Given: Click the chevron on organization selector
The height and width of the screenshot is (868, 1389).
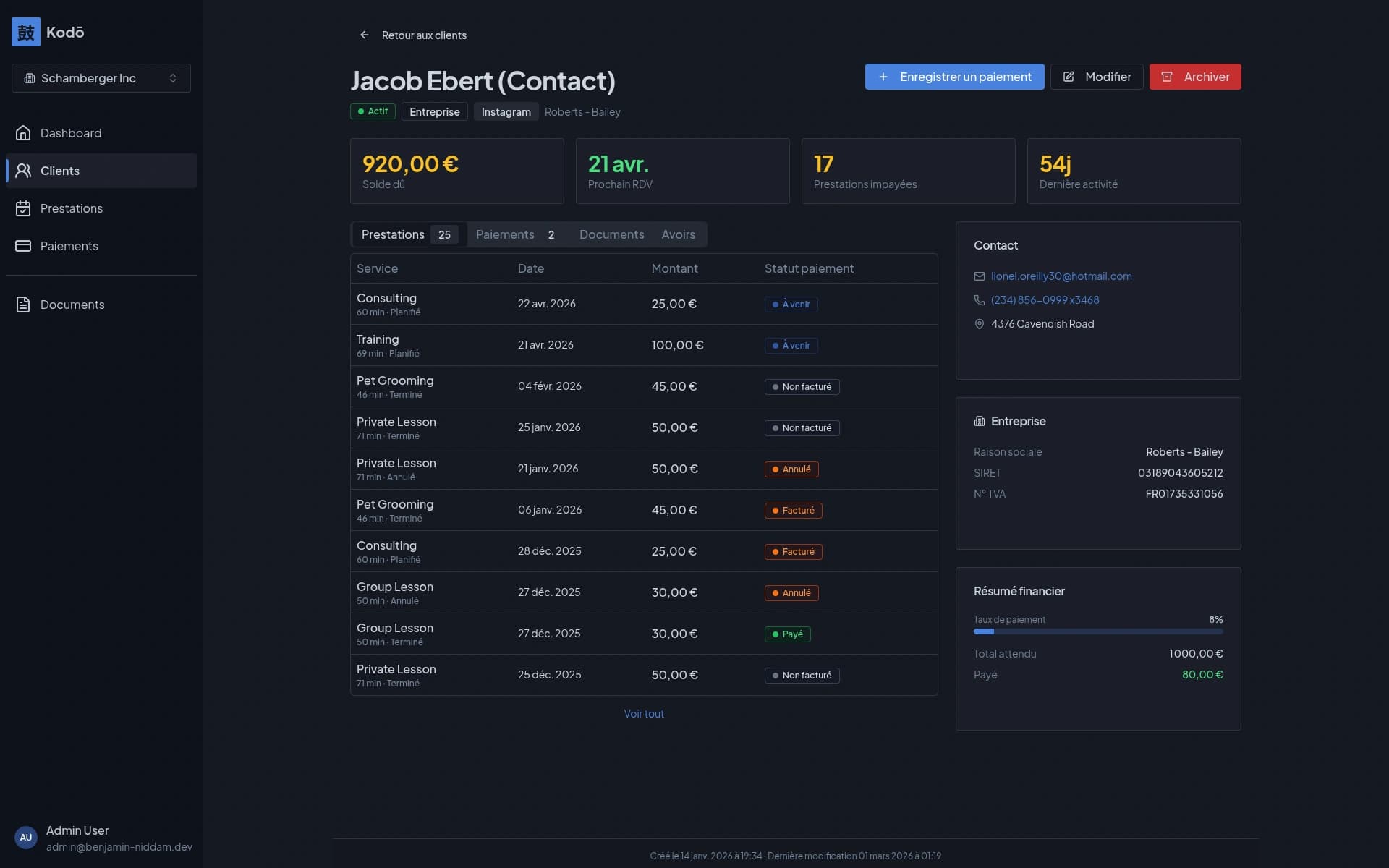Looking at the screenshot, I should point(173,78).
